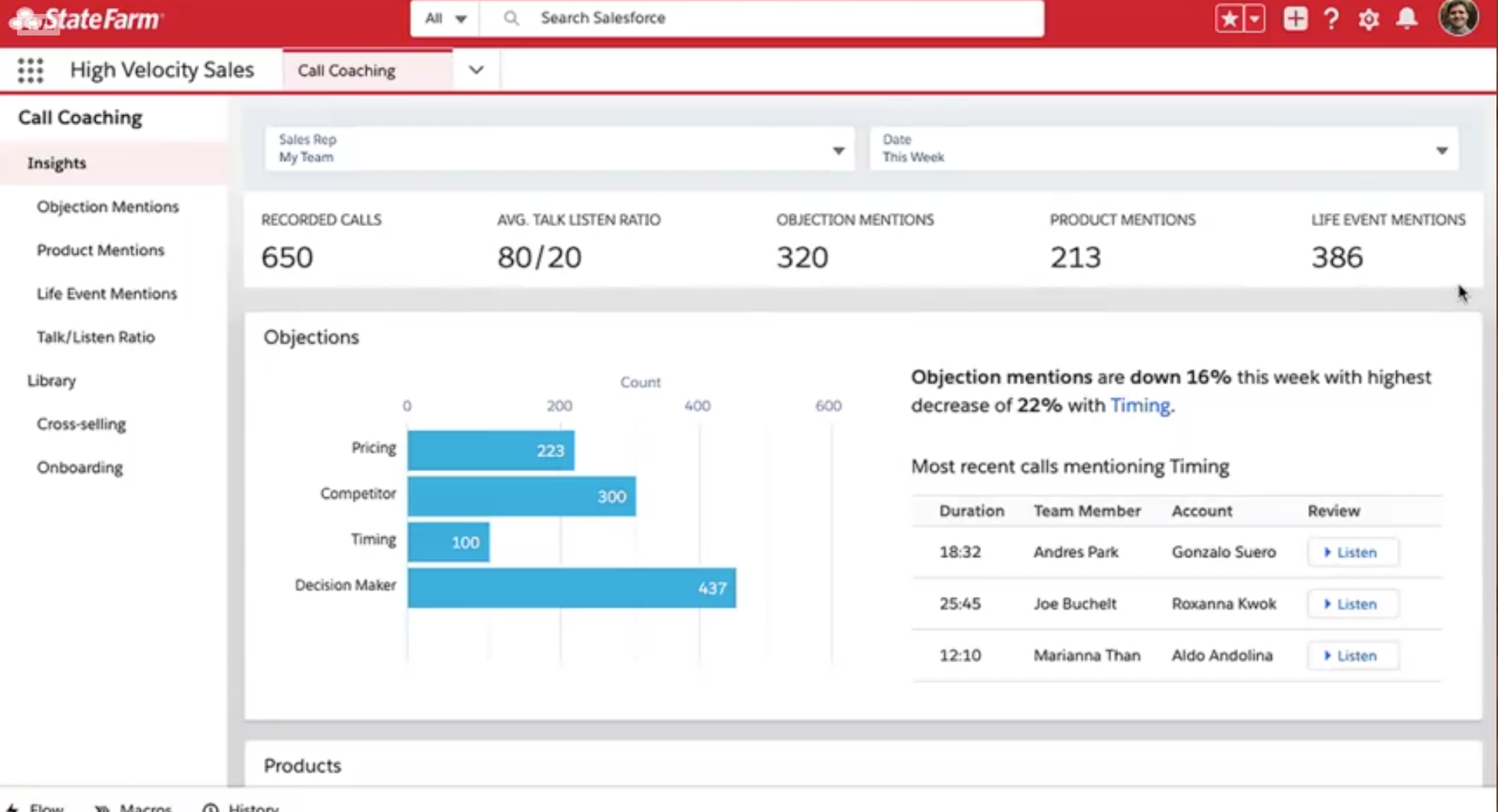Click the global actions plus icon

click(1296, 18)
